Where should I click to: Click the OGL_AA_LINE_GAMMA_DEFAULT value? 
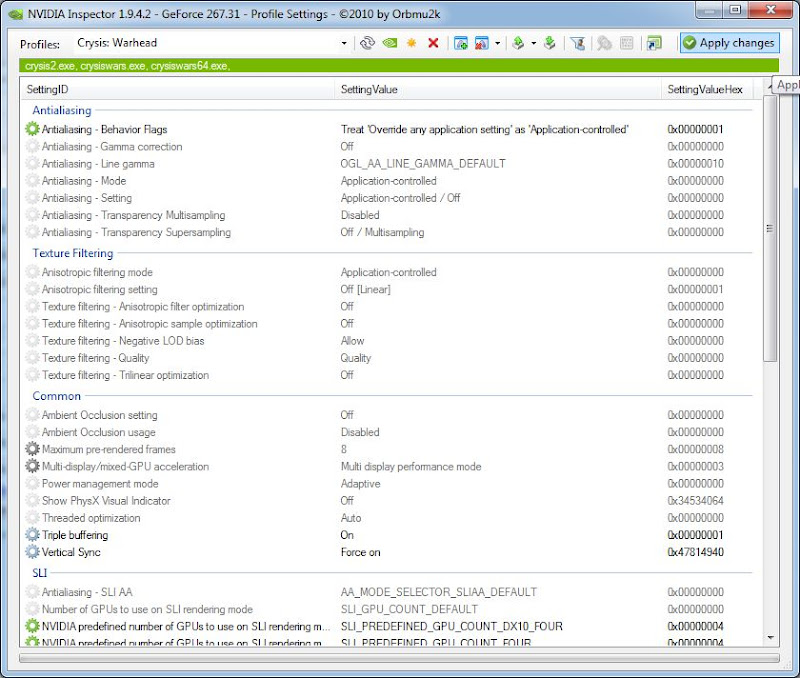(423, 164)
